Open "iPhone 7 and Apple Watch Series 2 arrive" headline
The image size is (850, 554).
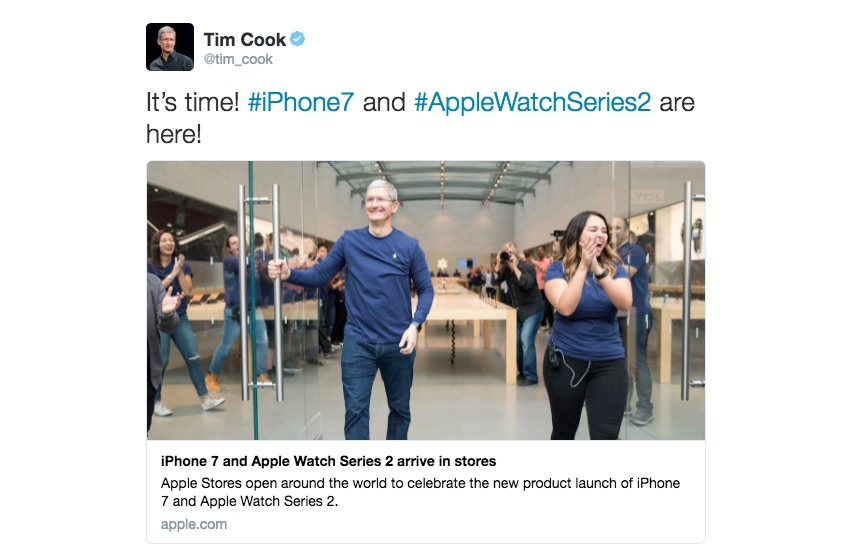(x=329, y=461)
